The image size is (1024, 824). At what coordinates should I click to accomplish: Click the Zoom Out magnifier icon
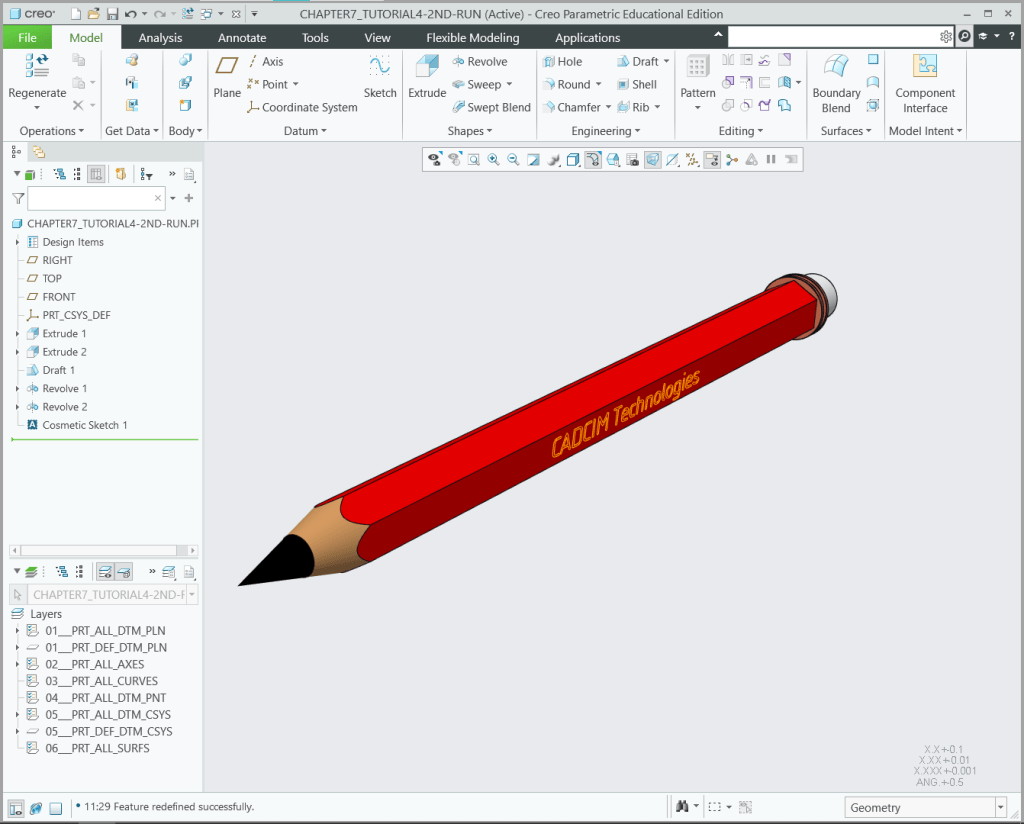(x=513, y=159)
